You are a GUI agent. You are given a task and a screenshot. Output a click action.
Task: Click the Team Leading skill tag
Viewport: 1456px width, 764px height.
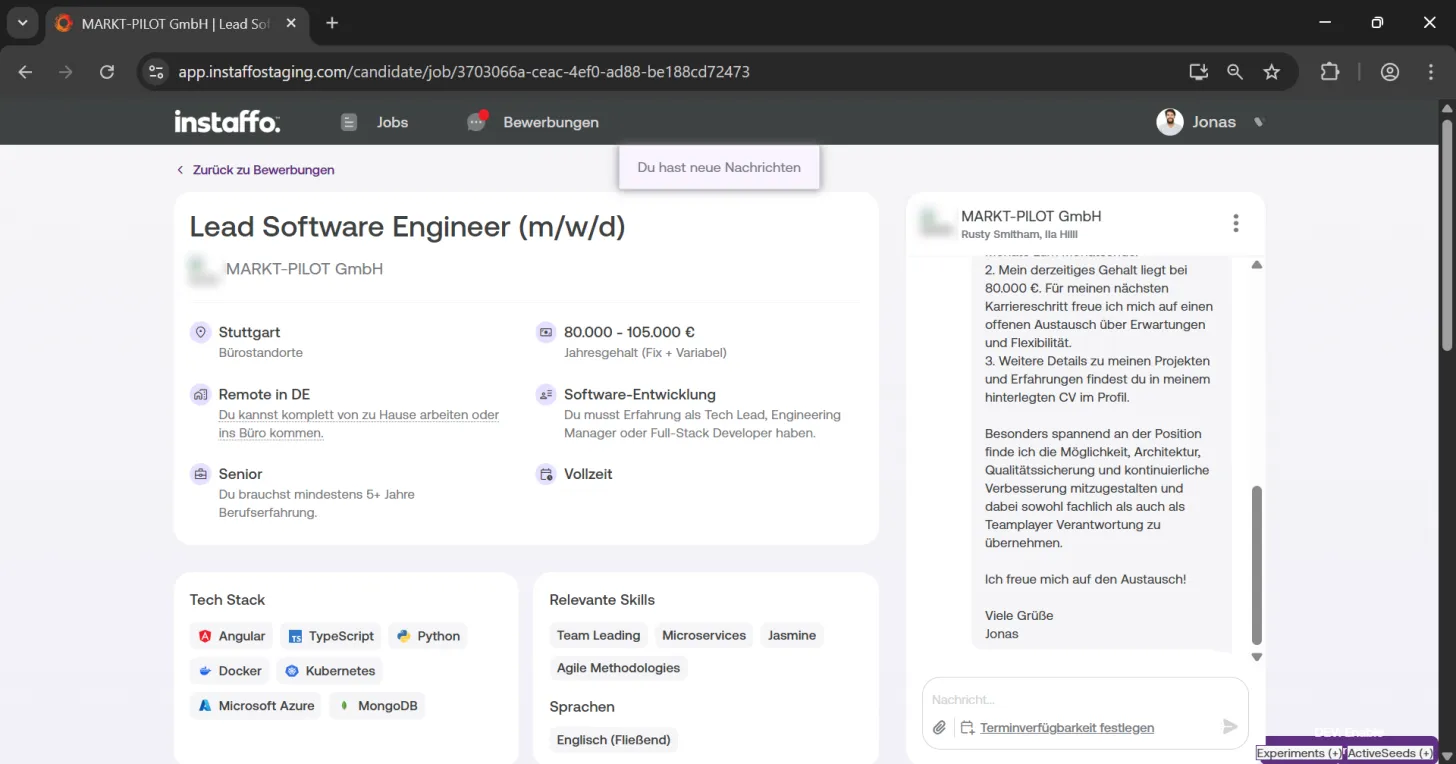click(x=598, y=635)
